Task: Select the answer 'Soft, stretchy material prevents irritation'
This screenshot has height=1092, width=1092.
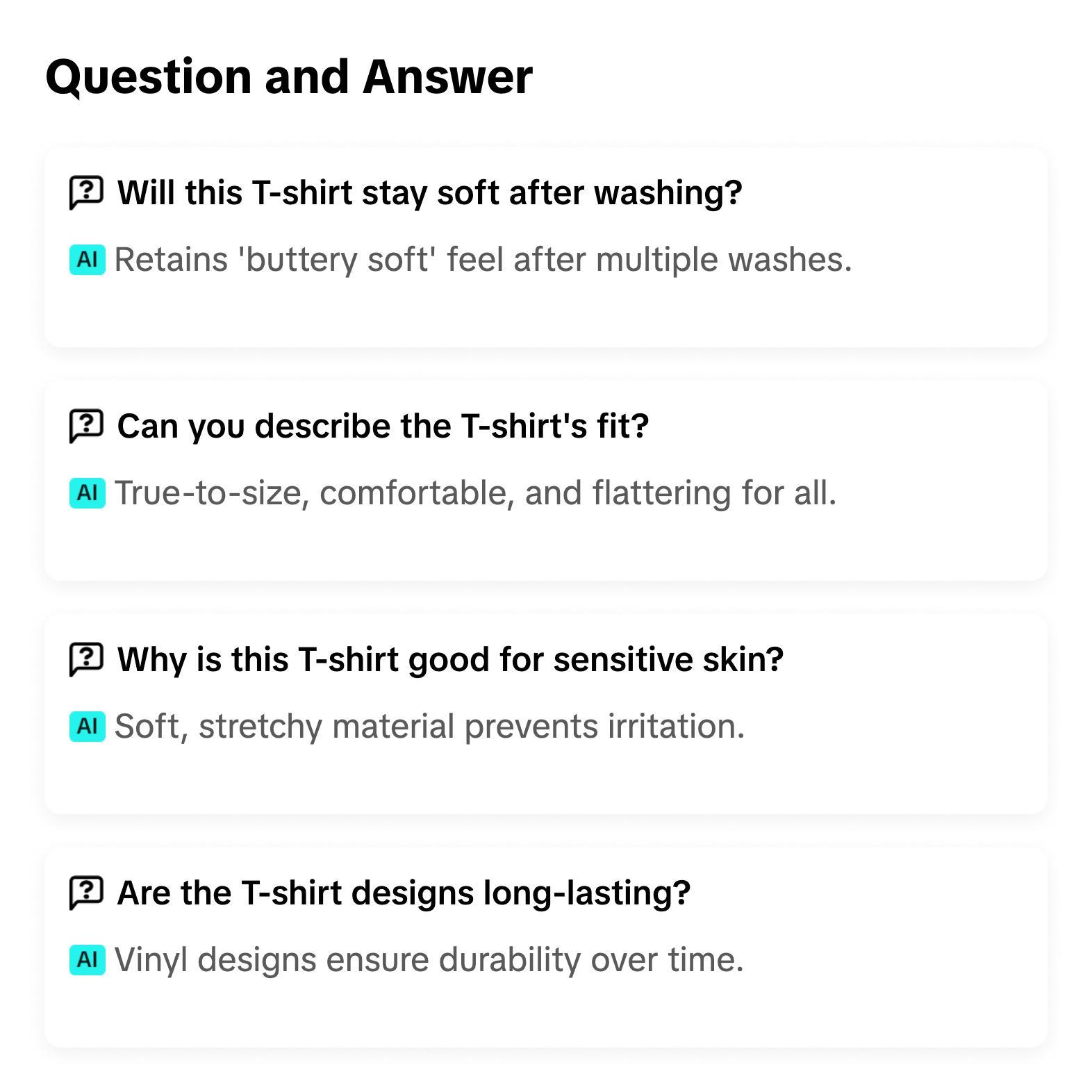Action: [429, 727]
